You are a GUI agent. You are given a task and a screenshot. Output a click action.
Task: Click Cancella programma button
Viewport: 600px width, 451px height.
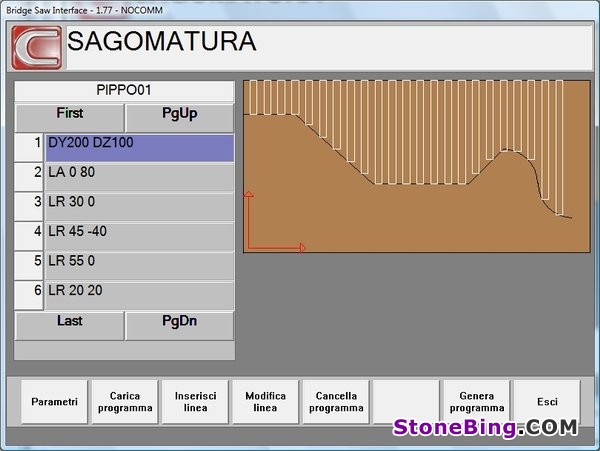tap(336, 402)
